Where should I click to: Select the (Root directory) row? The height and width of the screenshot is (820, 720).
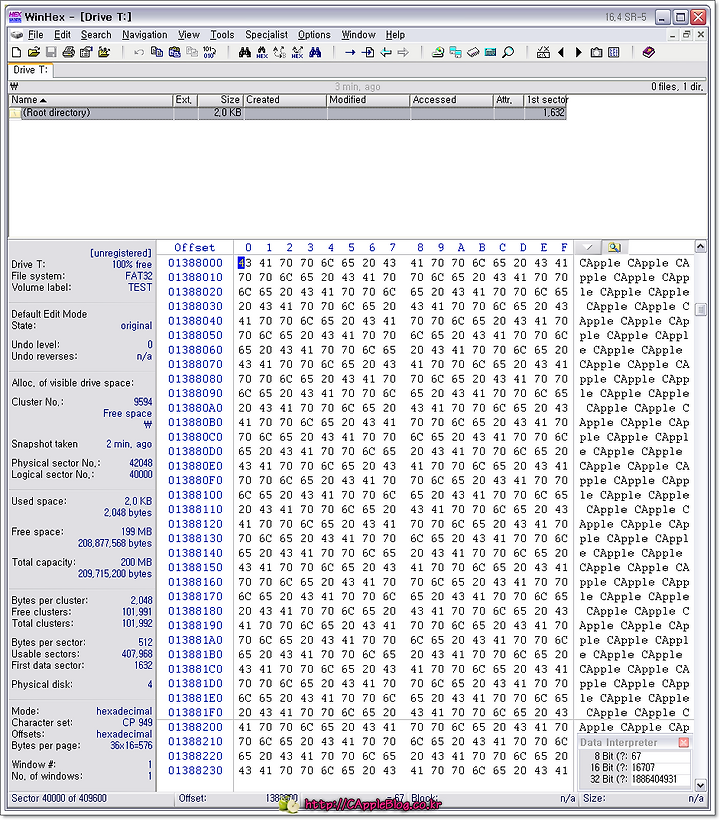pyautogui.click(x=288, y=113)
